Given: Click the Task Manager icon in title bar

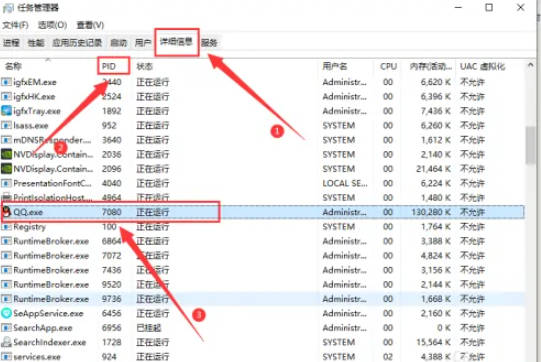Looking at the screenshot, I should [x=8, y=8].
